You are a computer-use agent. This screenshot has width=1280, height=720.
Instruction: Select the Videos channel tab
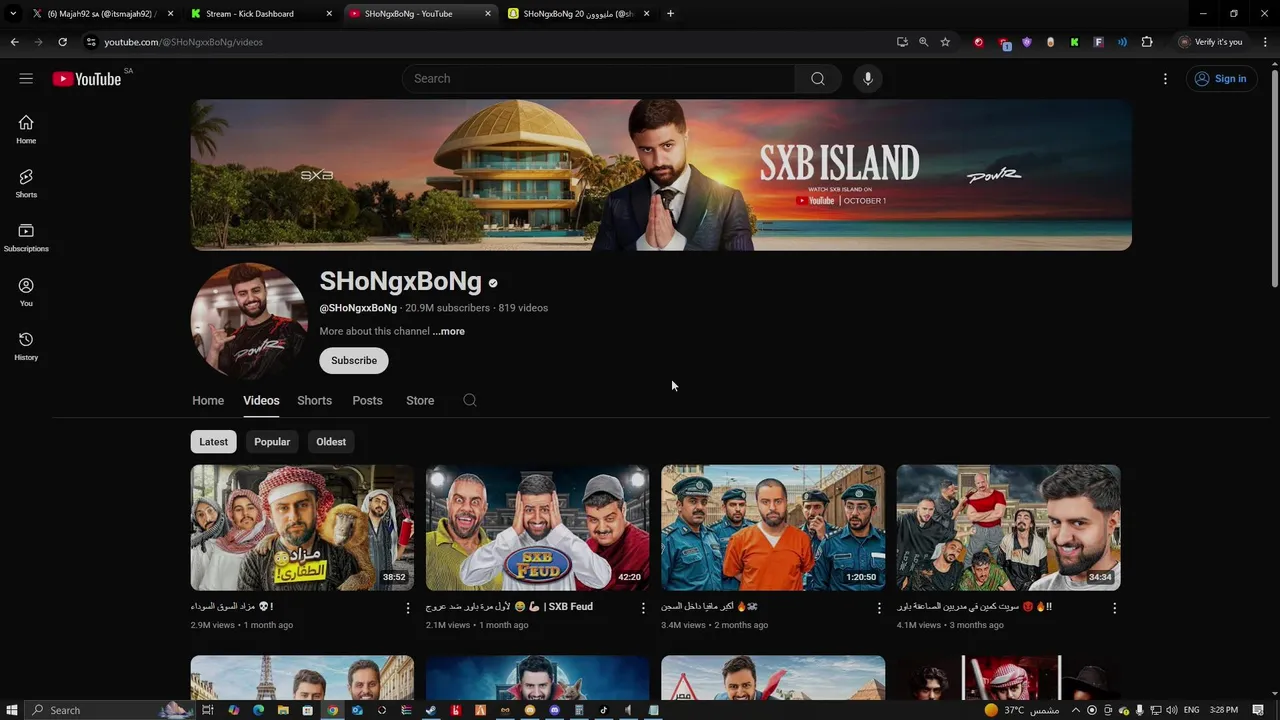[x=261, y=400]
